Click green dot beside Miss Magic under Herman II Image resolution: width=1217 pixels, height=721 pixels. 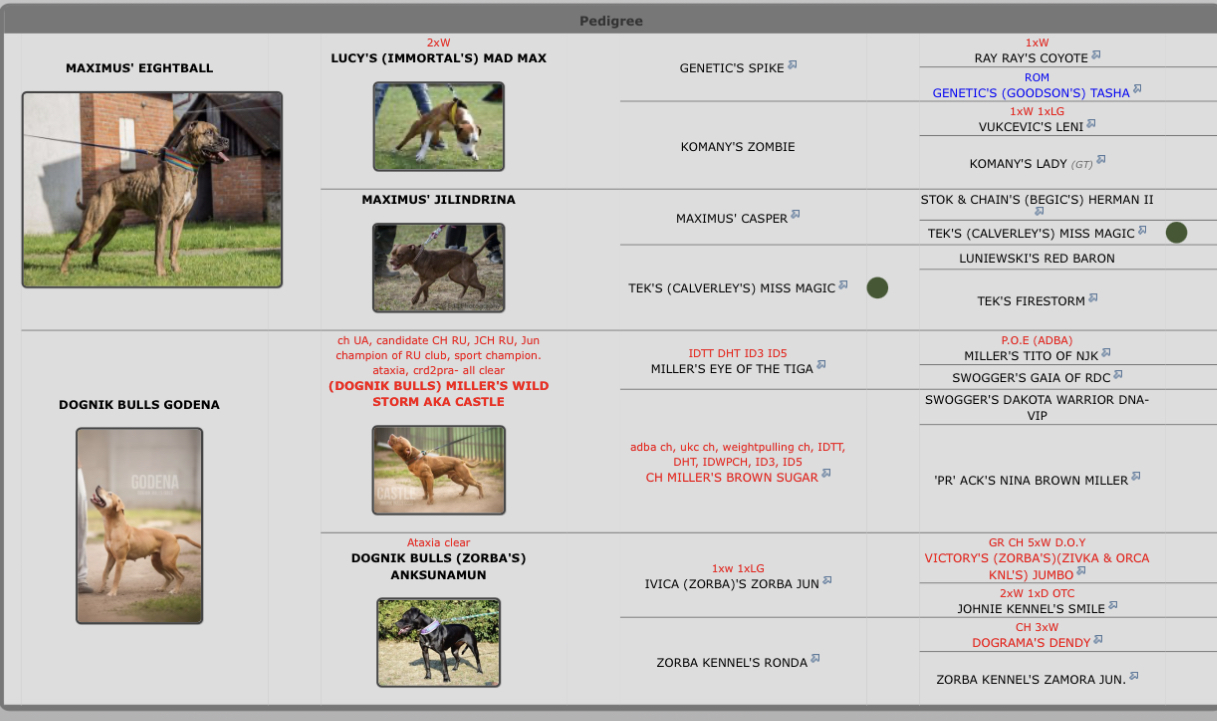coord(1176,232)
